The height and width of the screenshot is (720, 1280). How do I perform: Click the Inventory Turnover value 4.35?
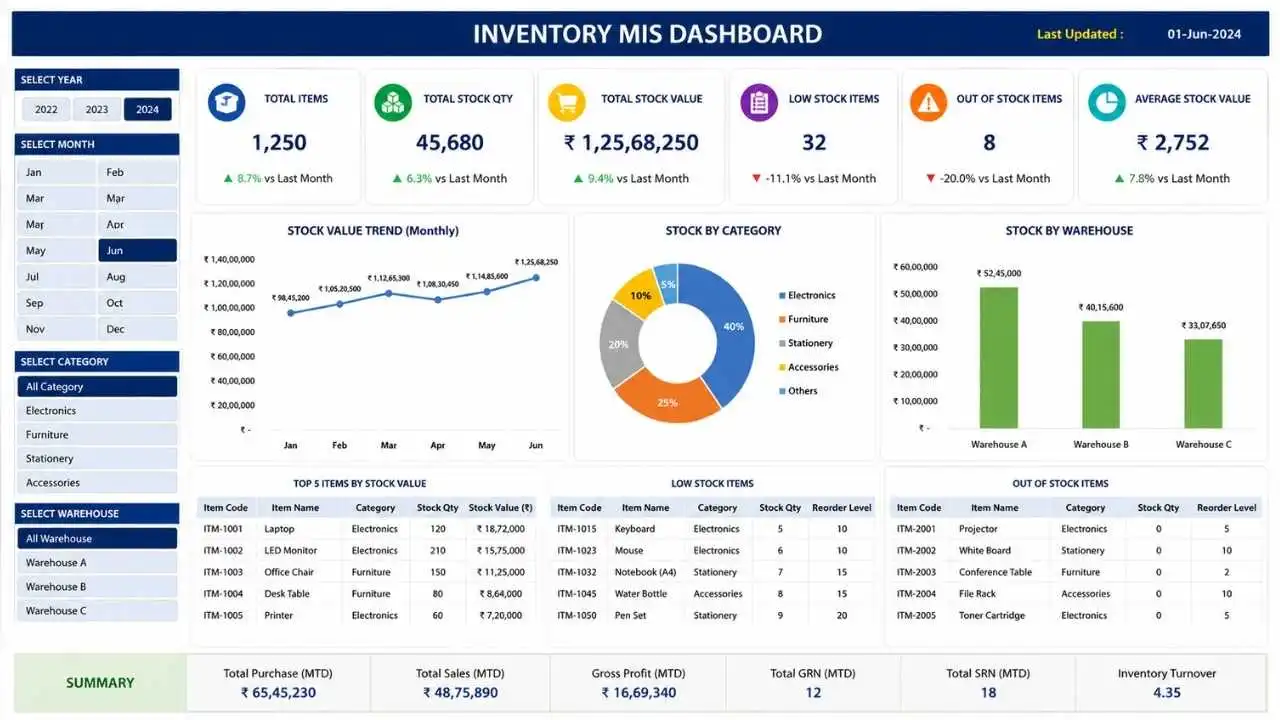pyautogui.click(x=1167, y=693)
